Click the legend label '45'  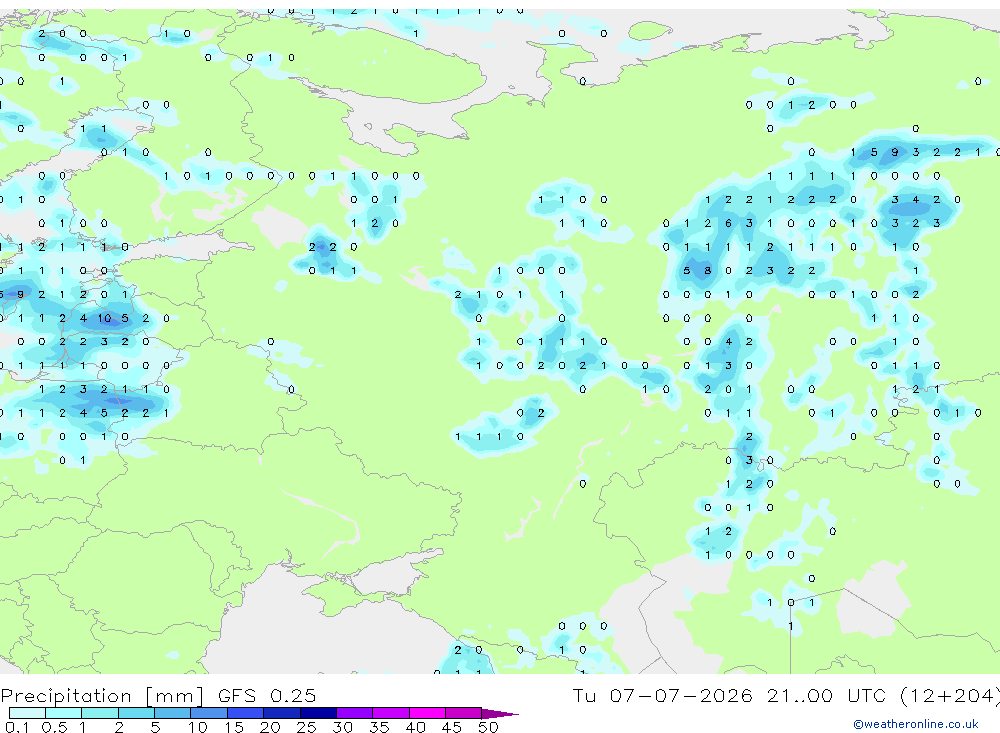coord(452,727)
